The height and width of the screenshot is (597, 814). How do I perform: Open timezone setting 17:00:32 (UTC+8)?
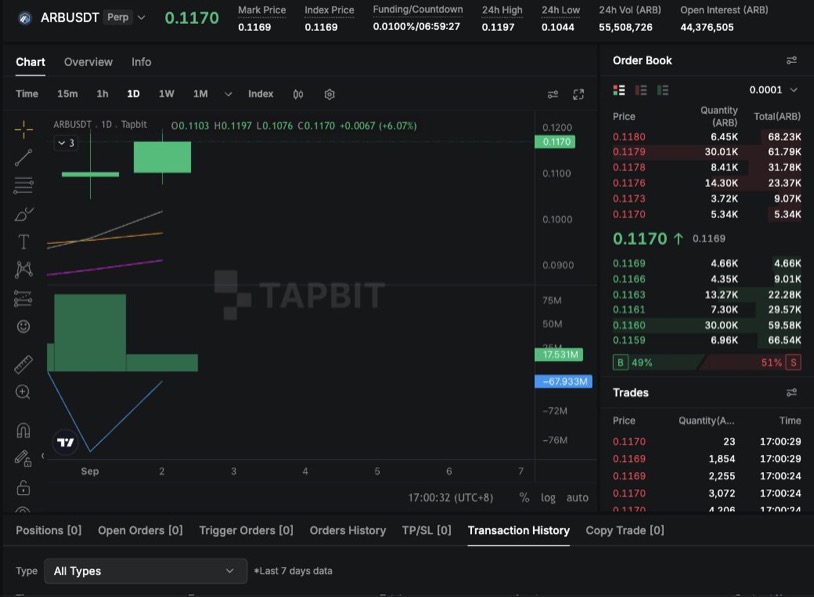click(451, 497)
